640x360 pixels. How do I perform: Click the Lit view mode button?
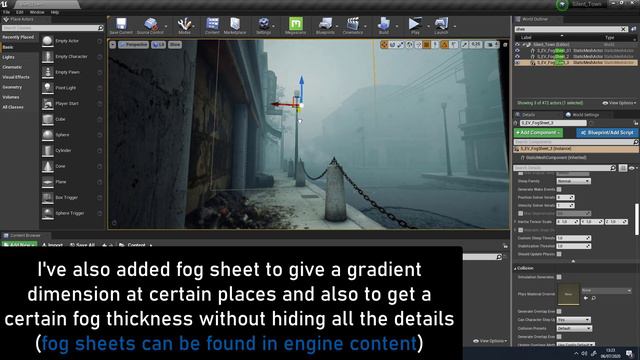158,44
